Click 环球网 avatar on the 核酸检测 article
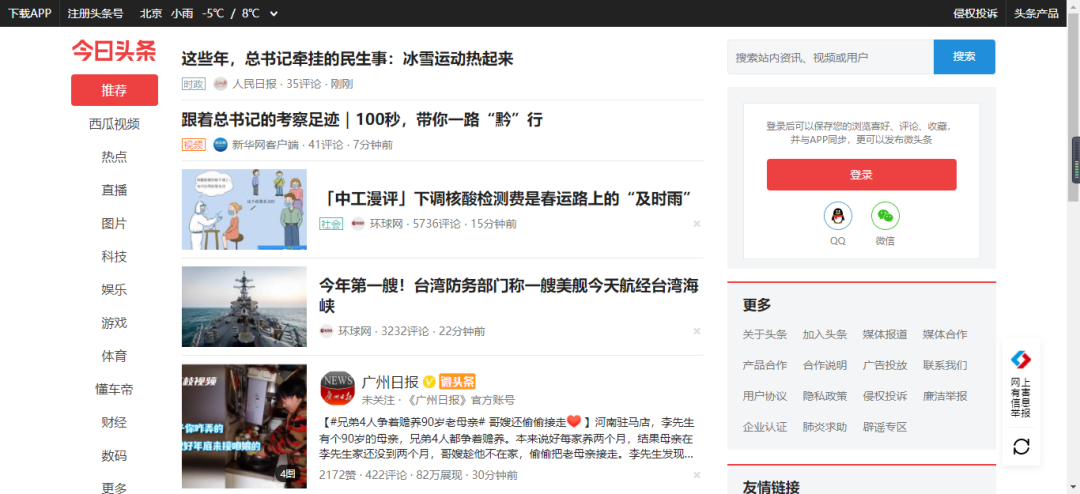The height and width of the screenshot is (494, 1080). (357, 224)
